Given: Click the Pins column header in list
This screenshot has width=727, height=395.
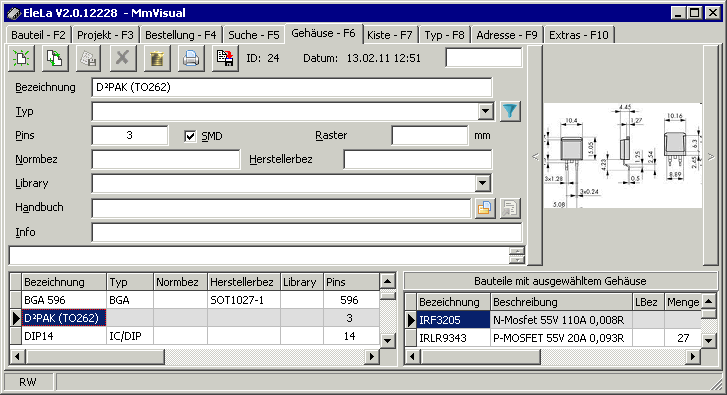Looking at the screenshot, I should [351, 282].
